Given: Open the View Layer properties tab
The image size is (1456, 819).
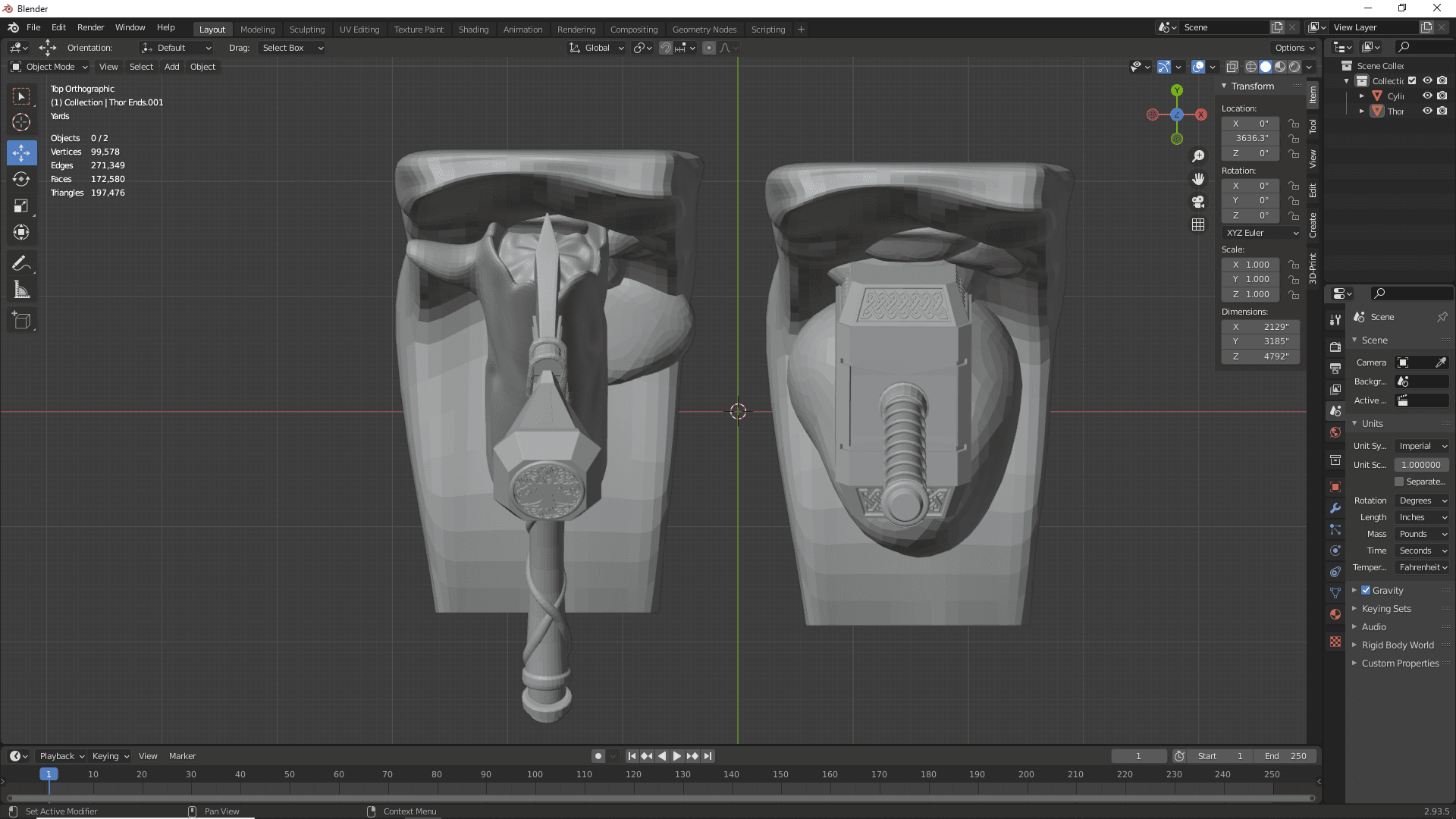Looking at the screenshot, I should pos(1335,389).
